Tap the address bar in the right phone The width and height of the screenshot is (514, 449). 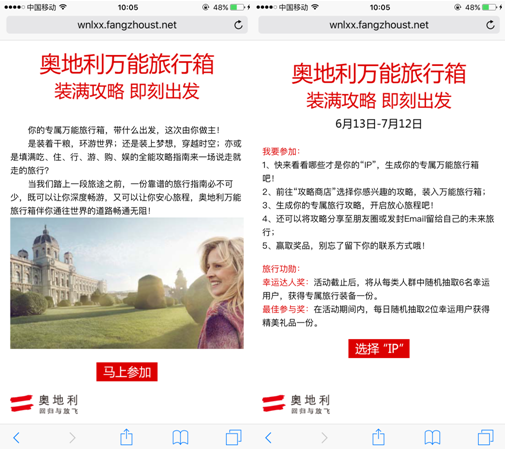[379, 25]
